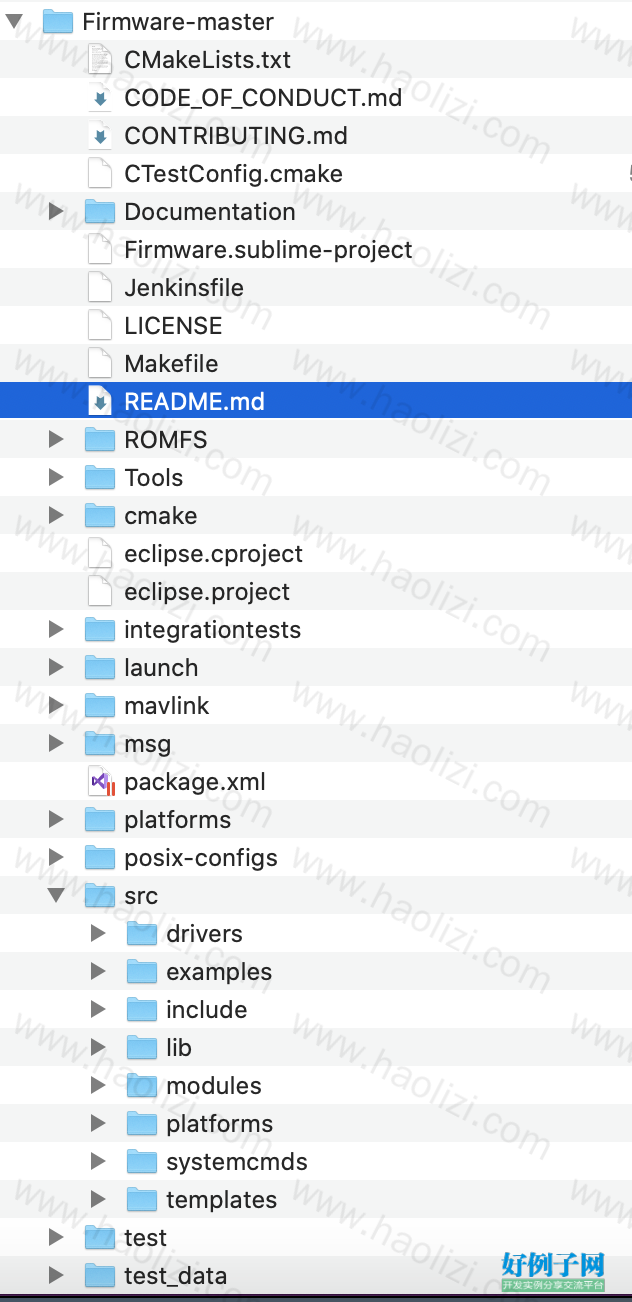Click the README.md markdown icon
The height and width of the screenshot is (1302, 632).
pyautogui.click(x=100, y=402)
